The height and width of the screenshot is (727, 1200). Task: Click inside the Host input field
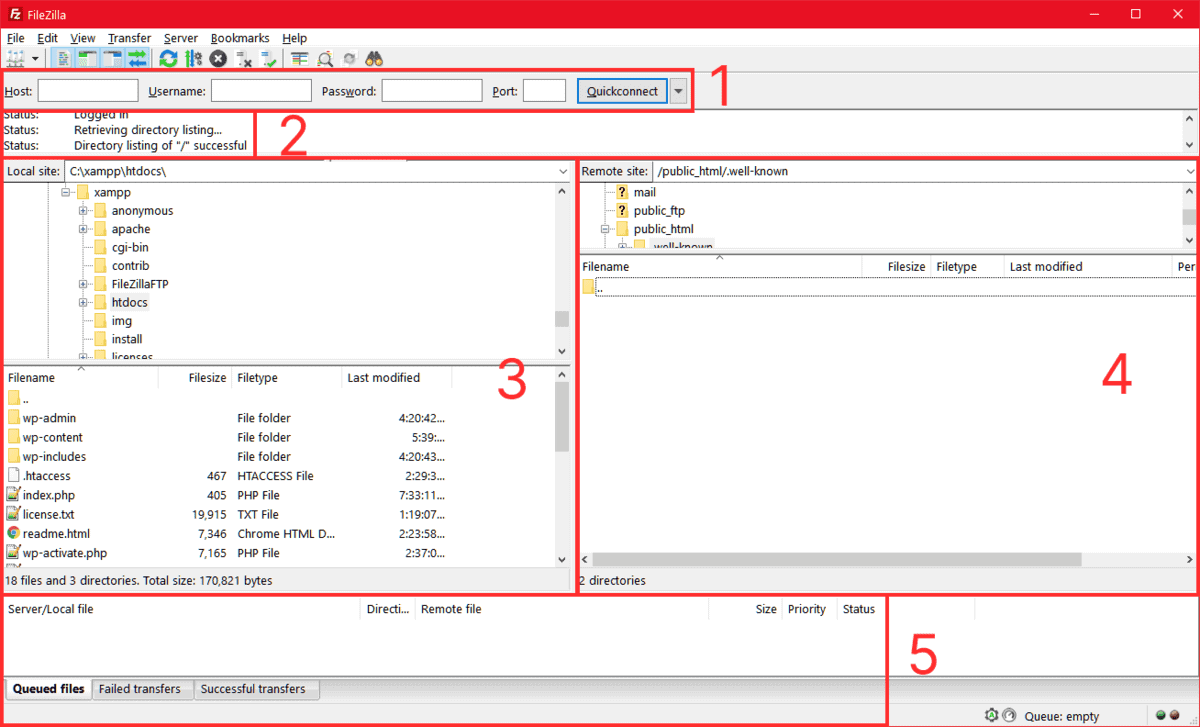(x=87, y=90)
